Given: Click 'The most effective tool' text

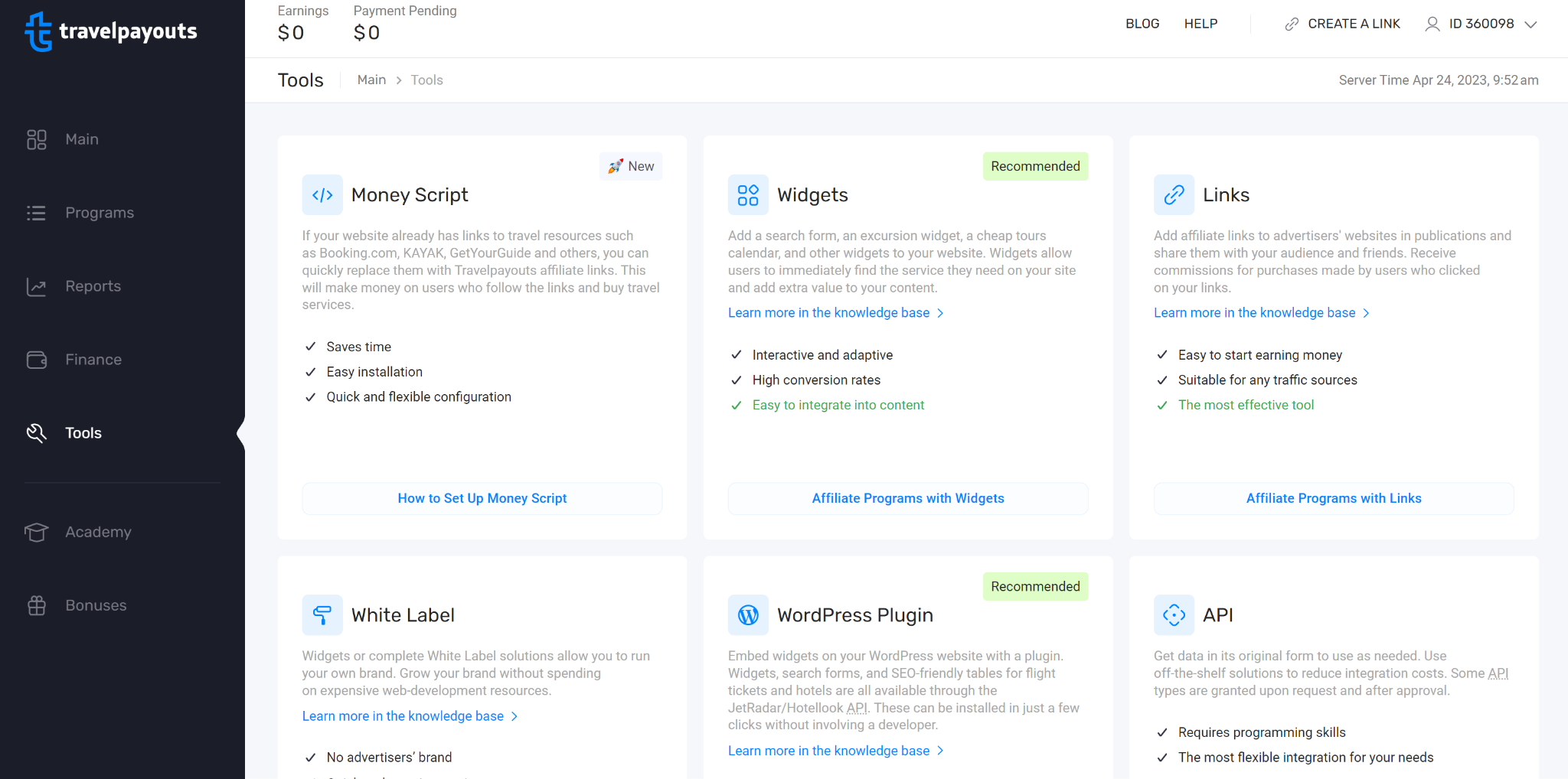Looking at the screenshot, I should tap(1246, 405).
